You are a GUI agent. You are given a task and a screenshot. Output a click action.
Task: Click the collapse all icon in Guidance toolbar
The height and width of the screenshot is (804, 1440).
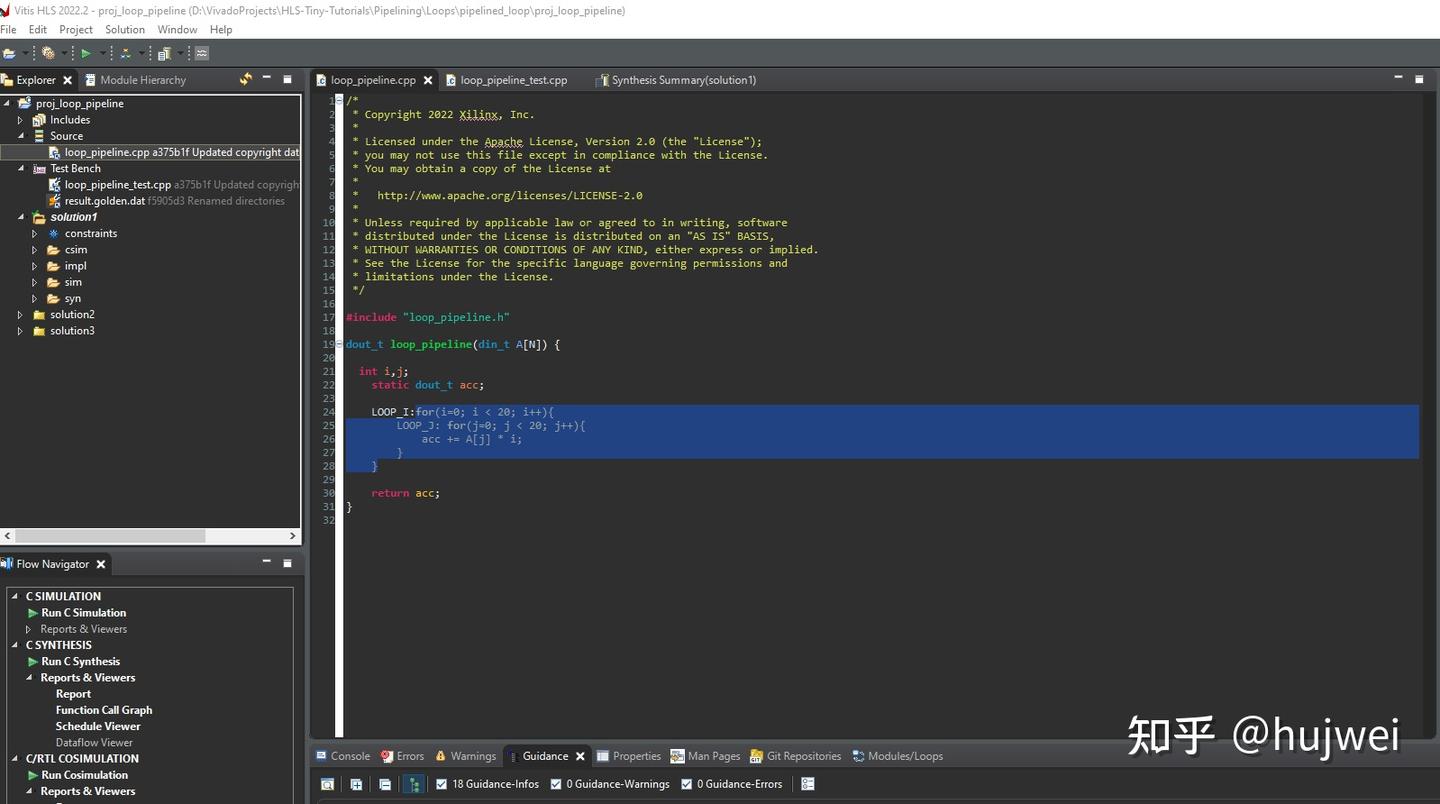coord(385,784)
